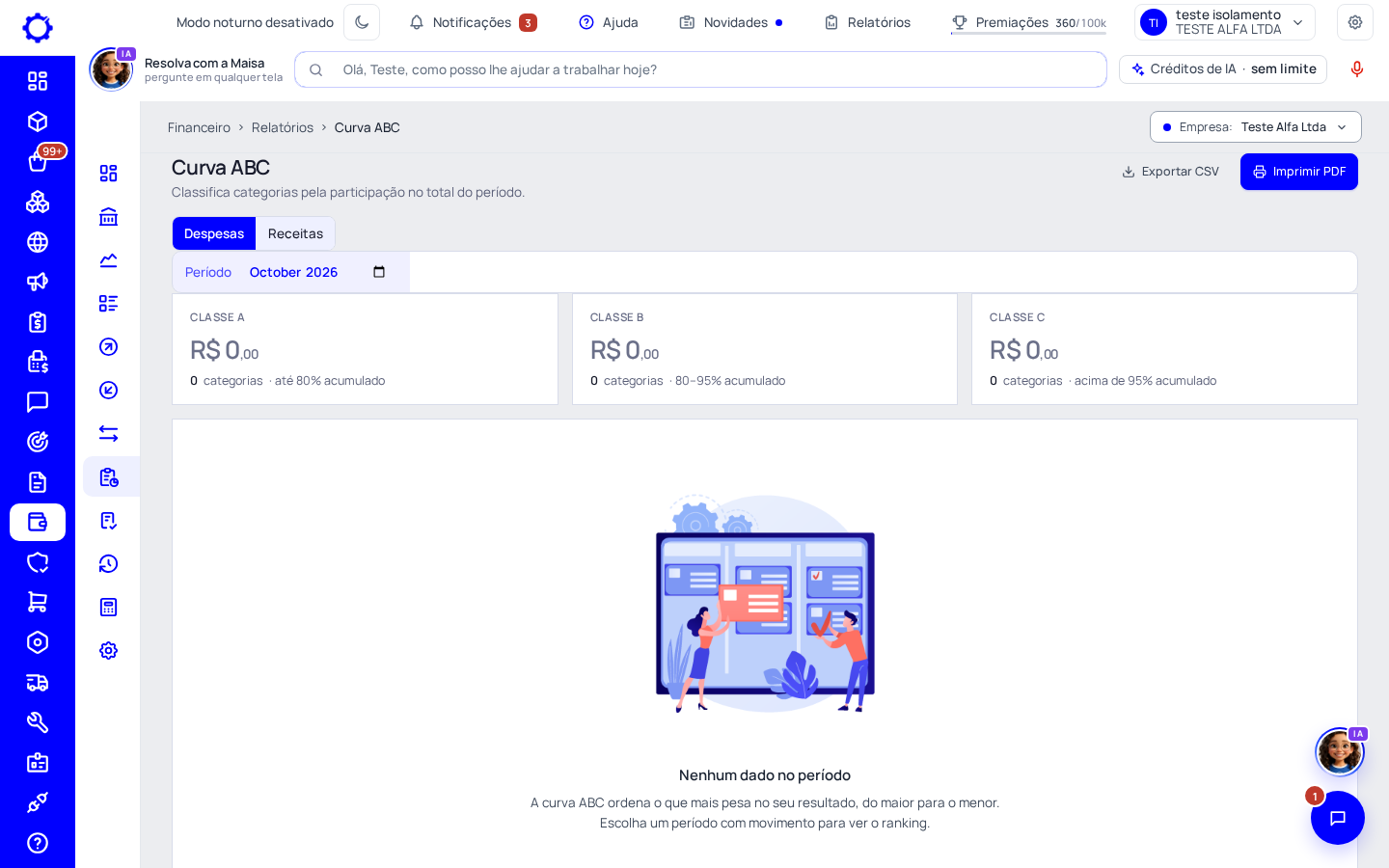Select the Despesas tab

(214, 233)
